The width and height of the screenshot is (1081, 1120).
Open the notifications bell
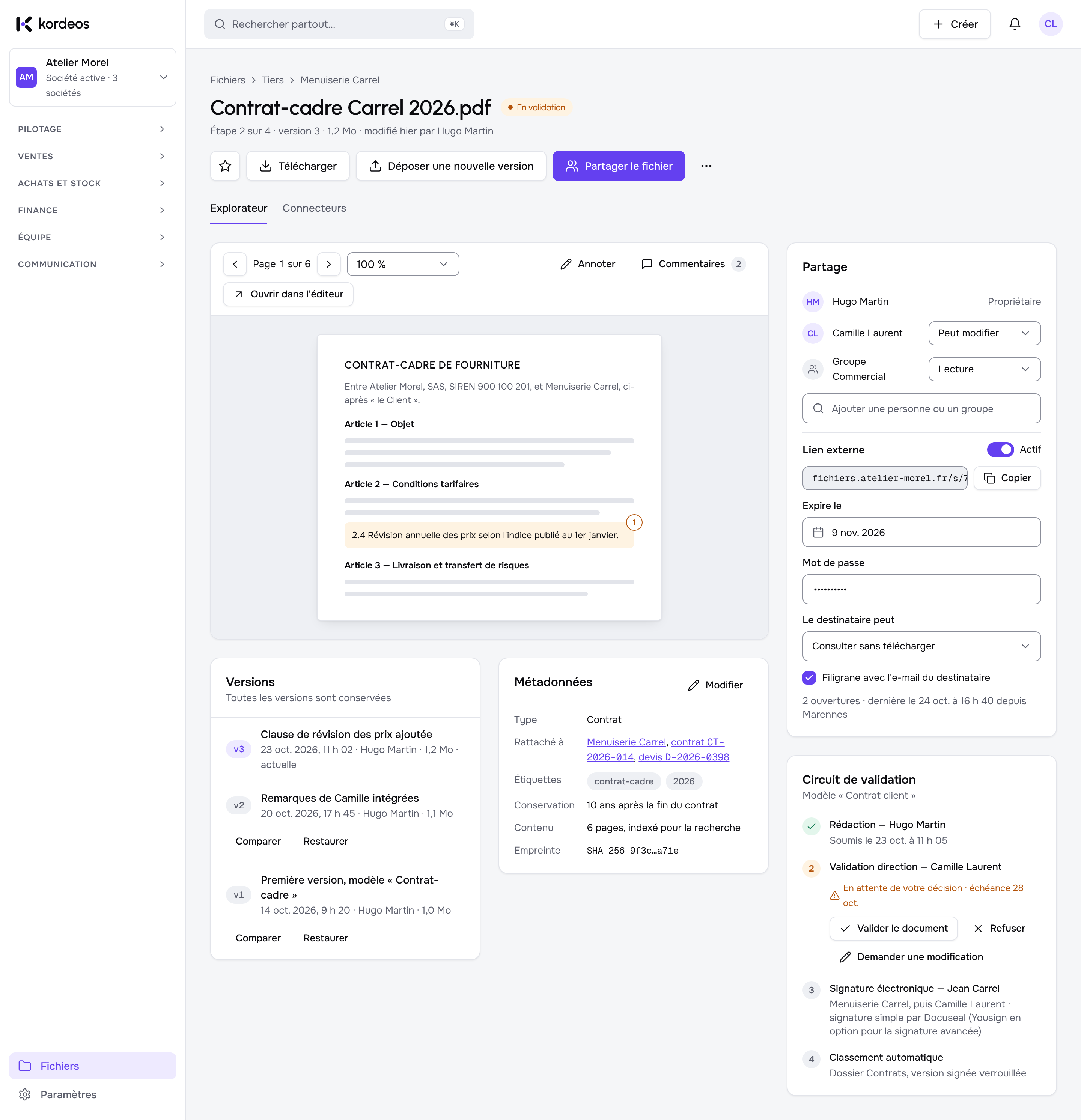1014,24
